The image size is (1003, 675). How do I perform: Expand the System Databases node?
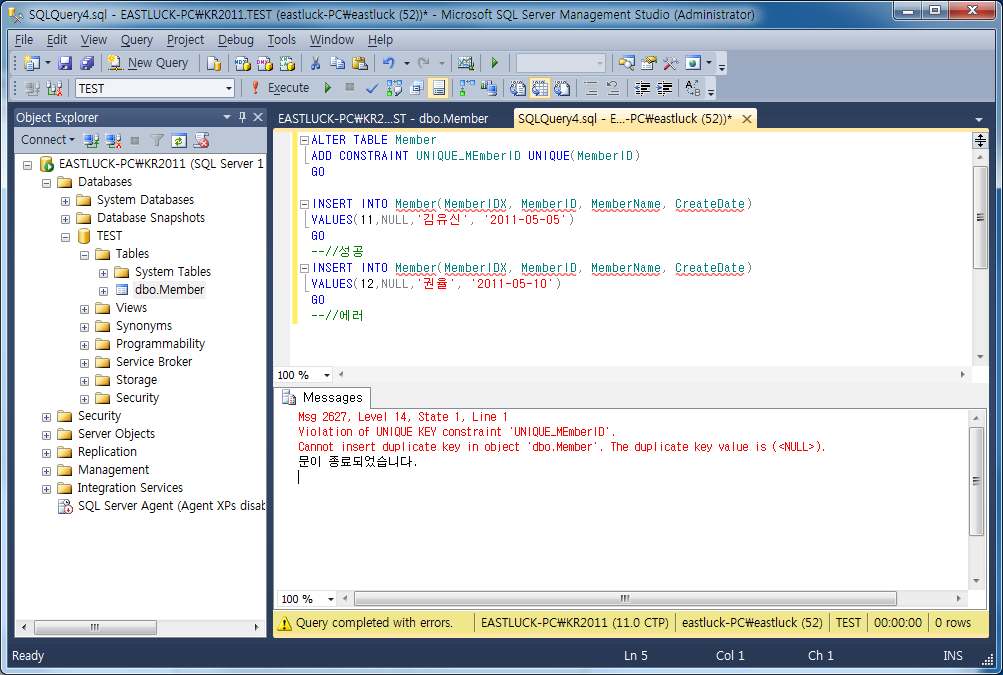click(65, 201)
